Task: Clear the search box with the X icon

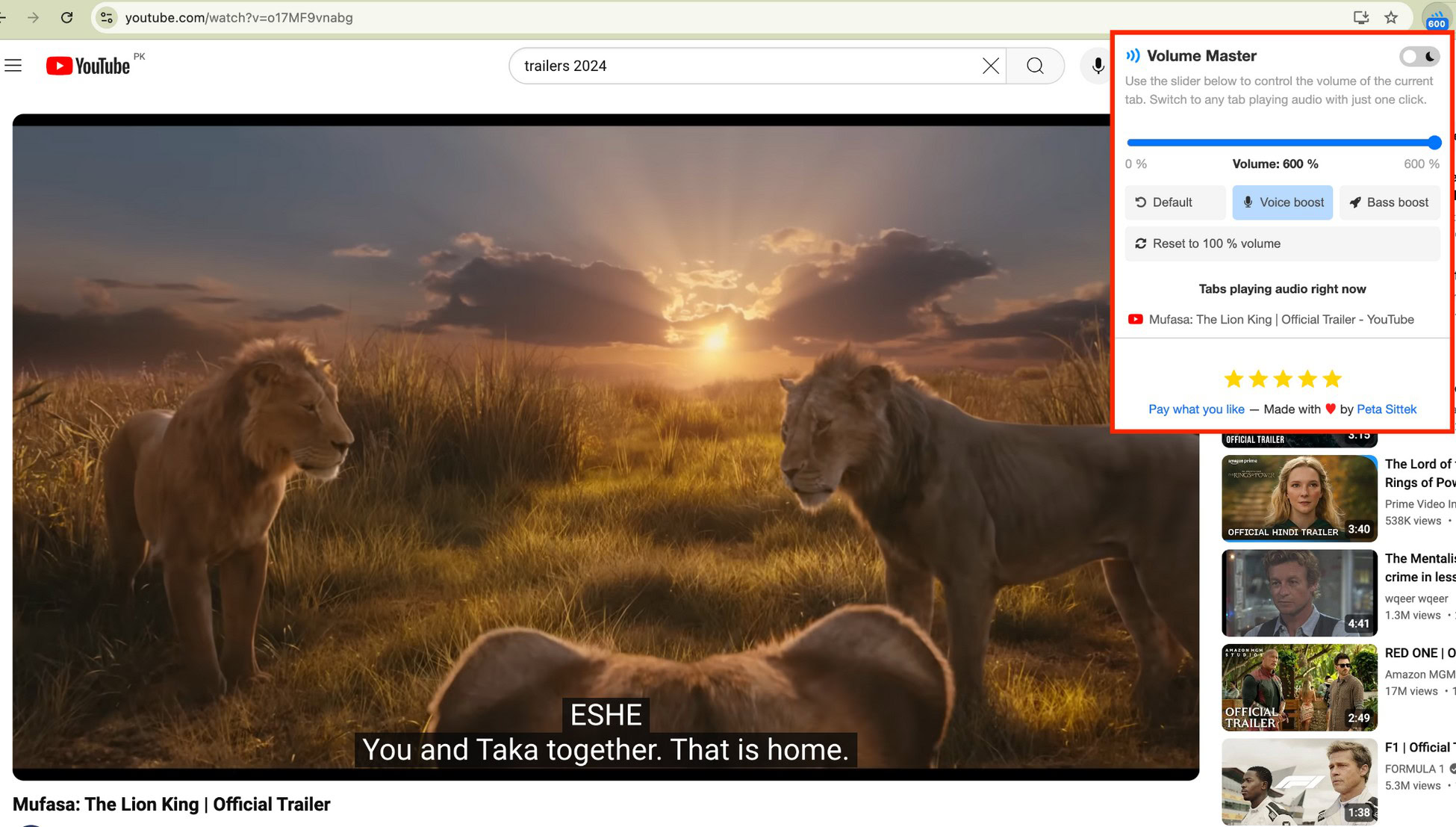Action: pyautogui.click(x=990, y=66)
